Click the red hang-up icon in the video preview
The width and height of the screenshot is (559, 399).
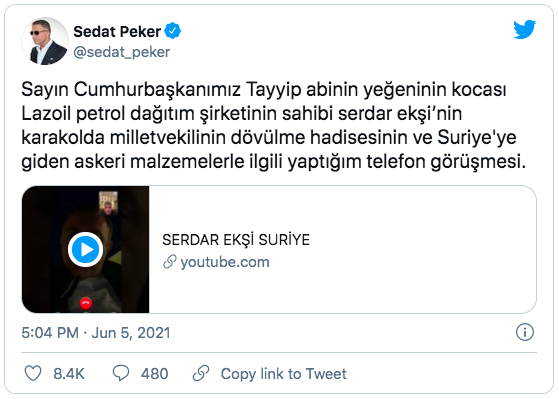click(x=86, y=303)
